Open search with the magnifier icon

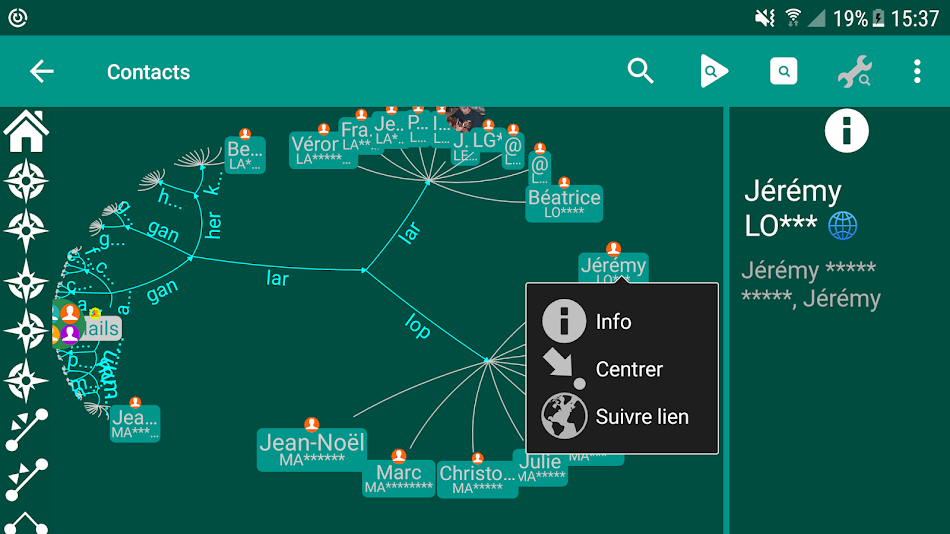point(640,71)
